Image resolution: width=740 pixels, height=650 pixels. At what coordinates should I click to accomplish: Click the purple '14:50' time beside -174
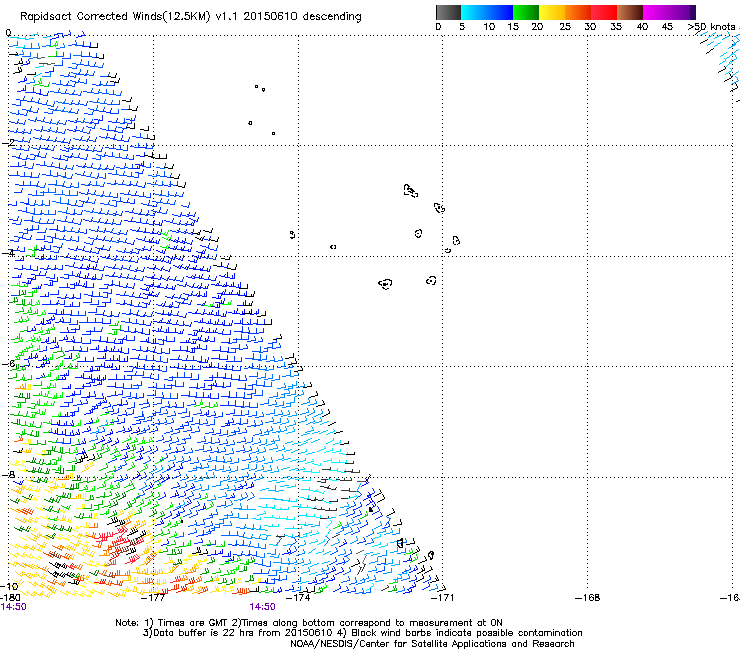coord(262,607)
